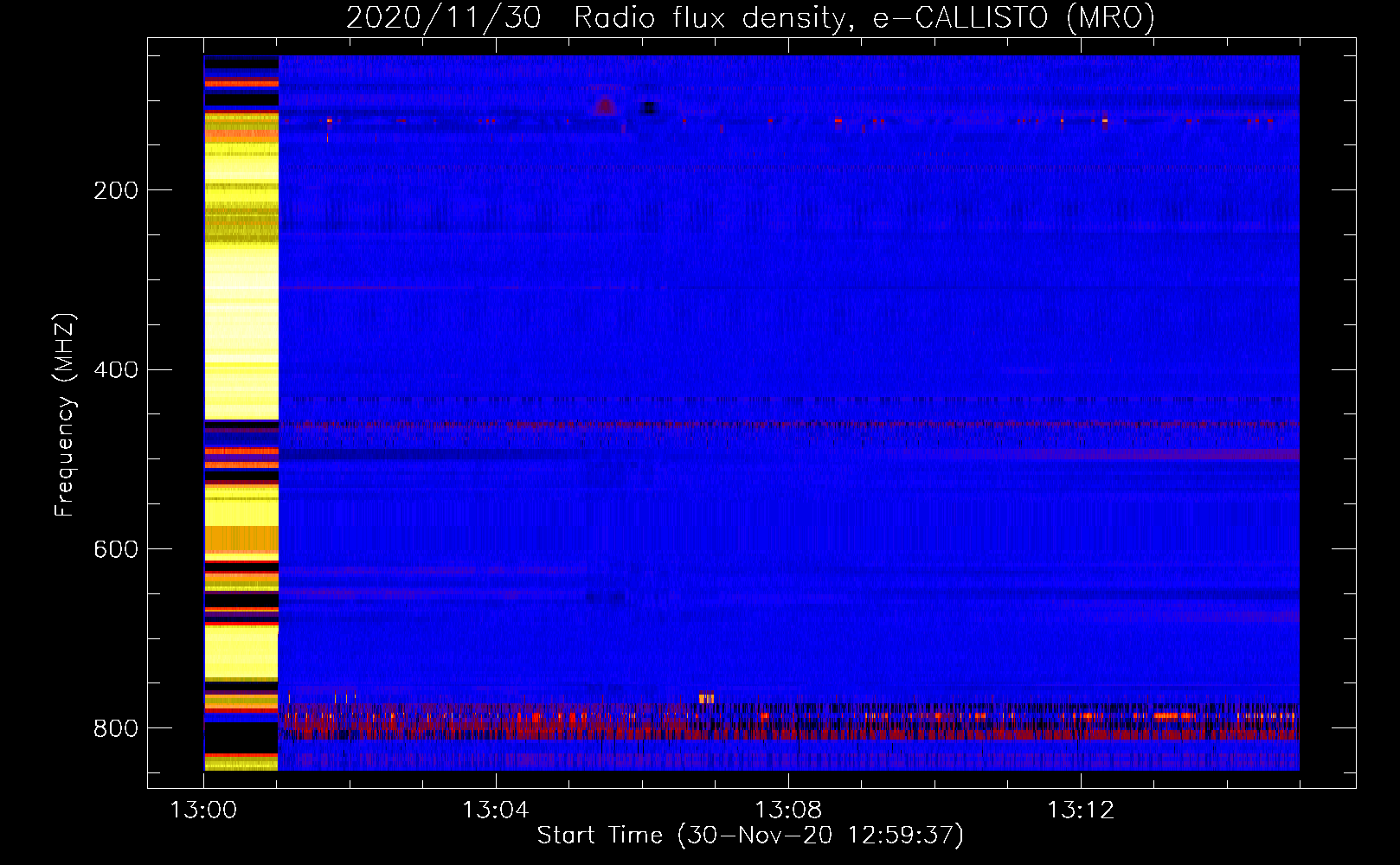The width and height of the screenshot is (1400, 865).
Task: Click the plot title "Radio flux density, e-CALLISTO (MRO)"
Action: tap(864, 17)
